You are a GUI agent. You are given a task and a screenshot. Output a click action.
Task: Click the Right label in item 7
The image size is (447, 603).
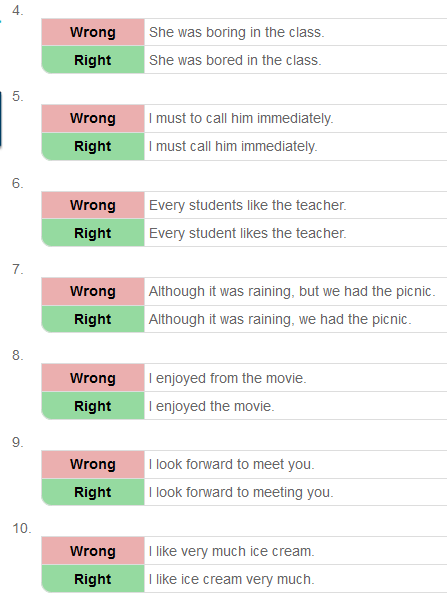click(93, 319)
